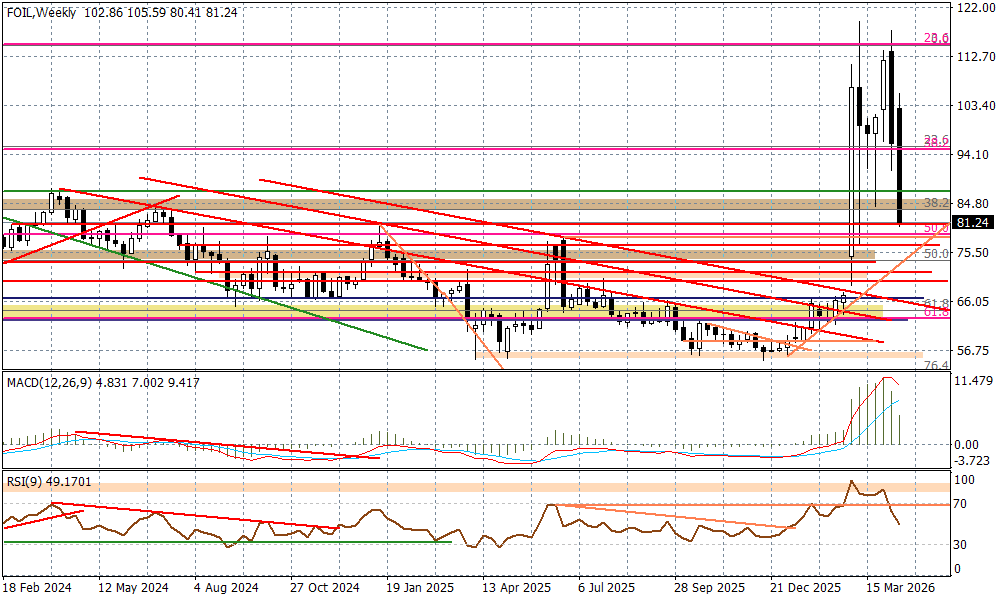This screenshot has height=600, width=1000.
Task: Click the 27 Oct 2024 date label
Action: pos(325,589)
